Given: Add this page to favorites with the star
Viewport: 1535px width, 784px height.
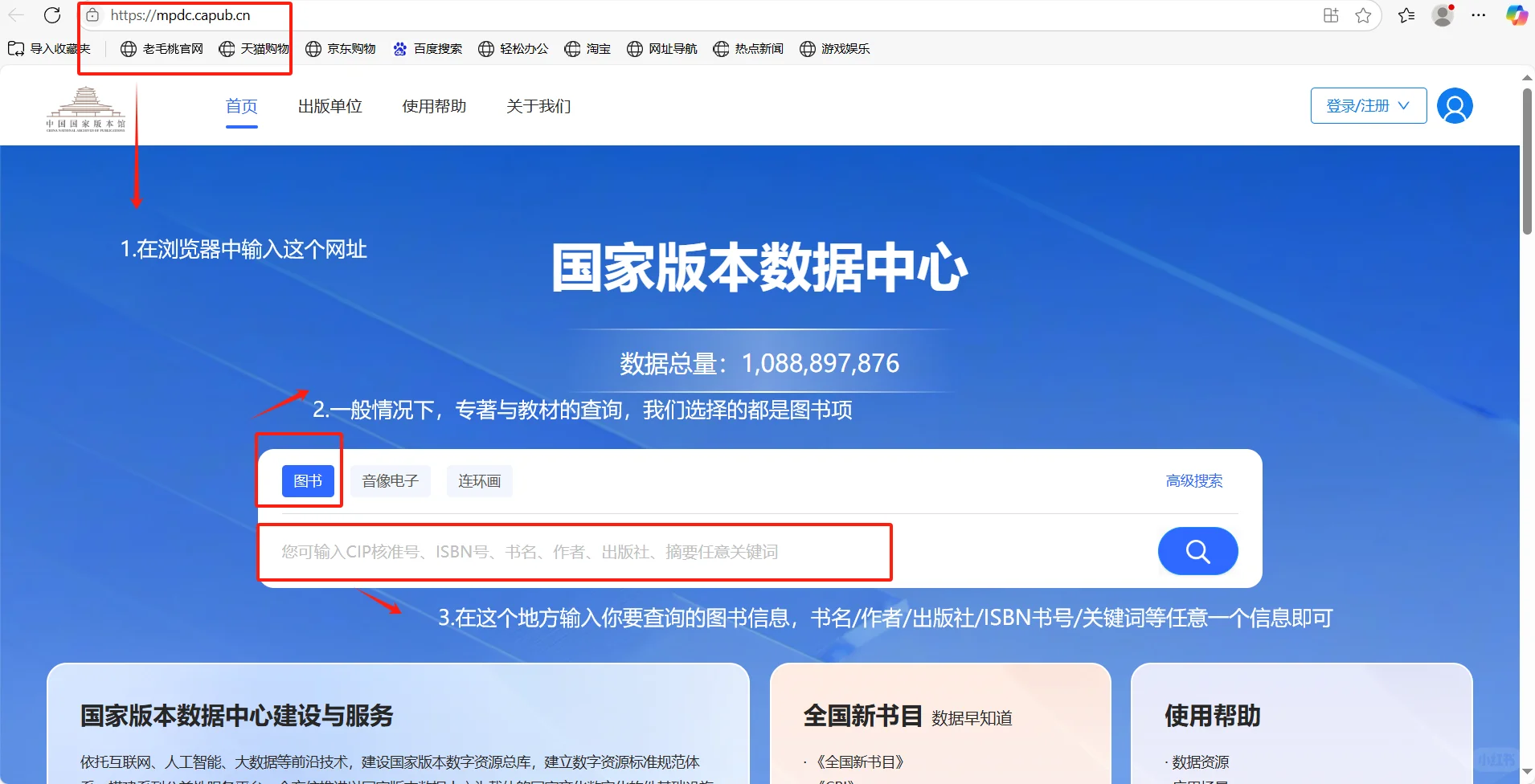Looking at the screenshot, I should [1363, 15].
